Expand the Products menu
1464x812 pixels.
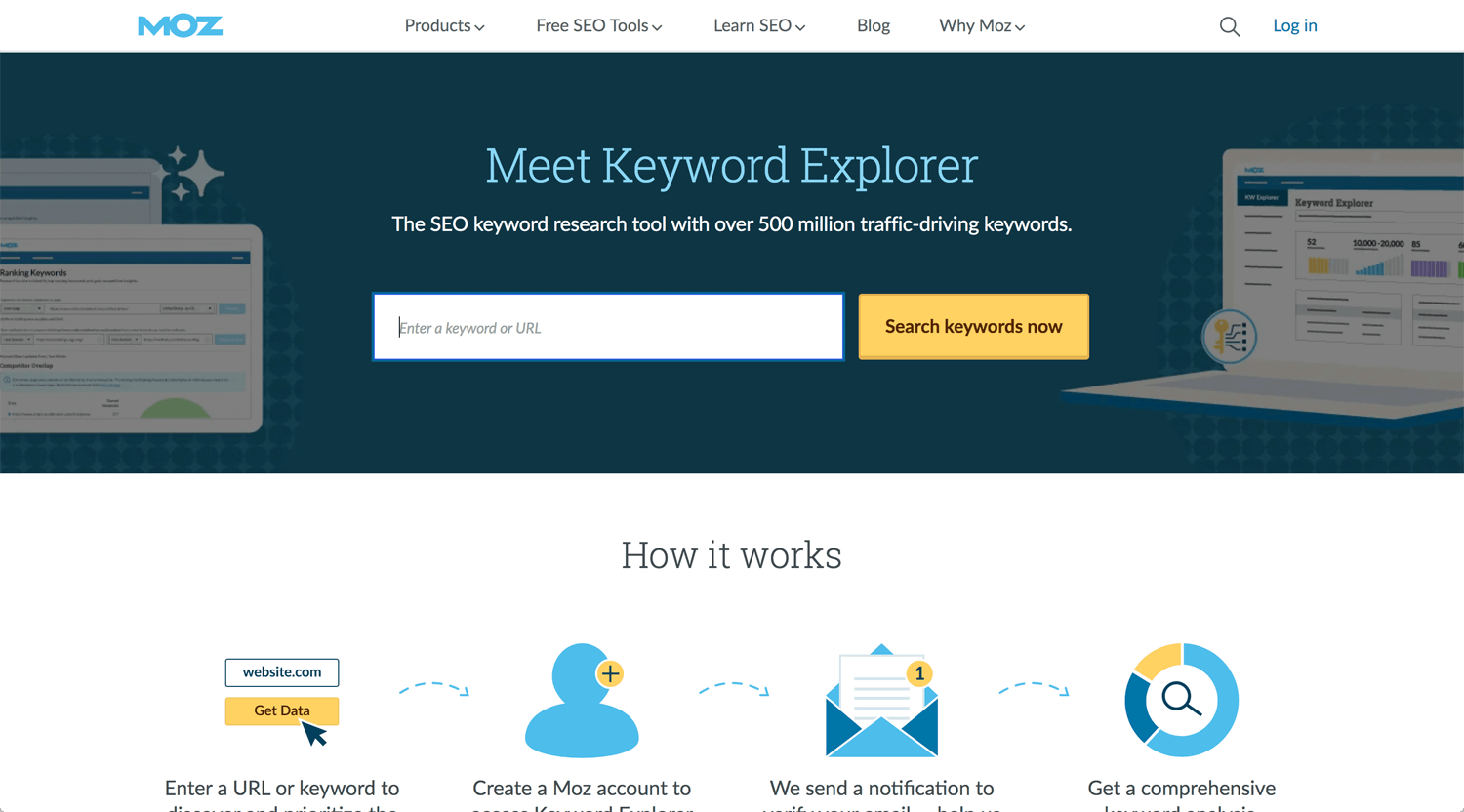tap(445, 26)
